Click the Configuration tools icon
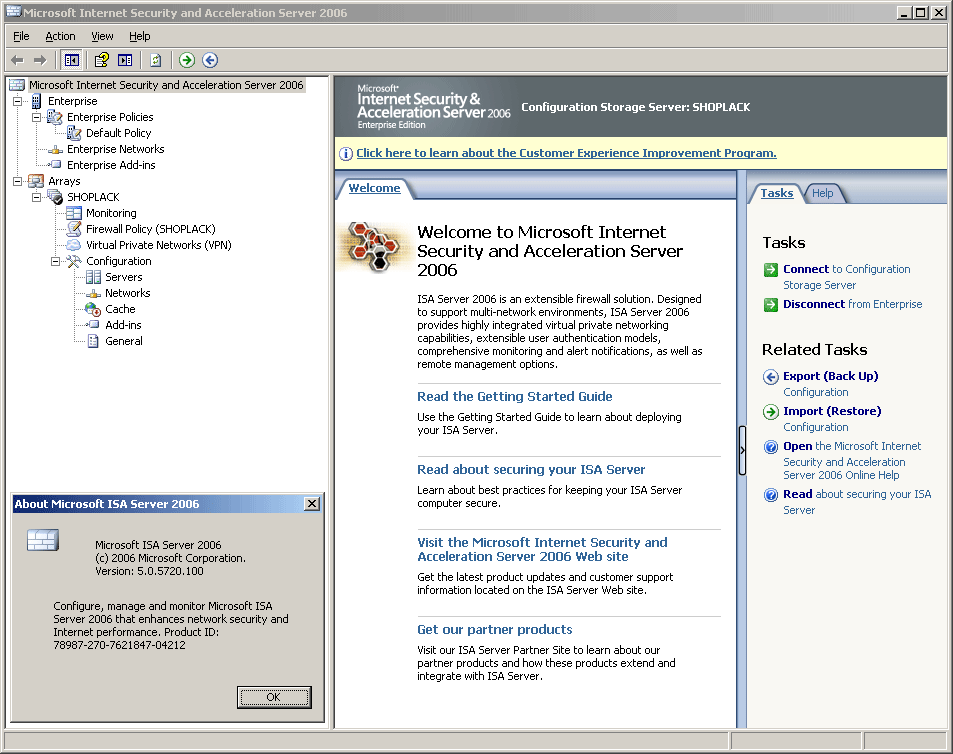953x754 pixels. pos(74,261)
